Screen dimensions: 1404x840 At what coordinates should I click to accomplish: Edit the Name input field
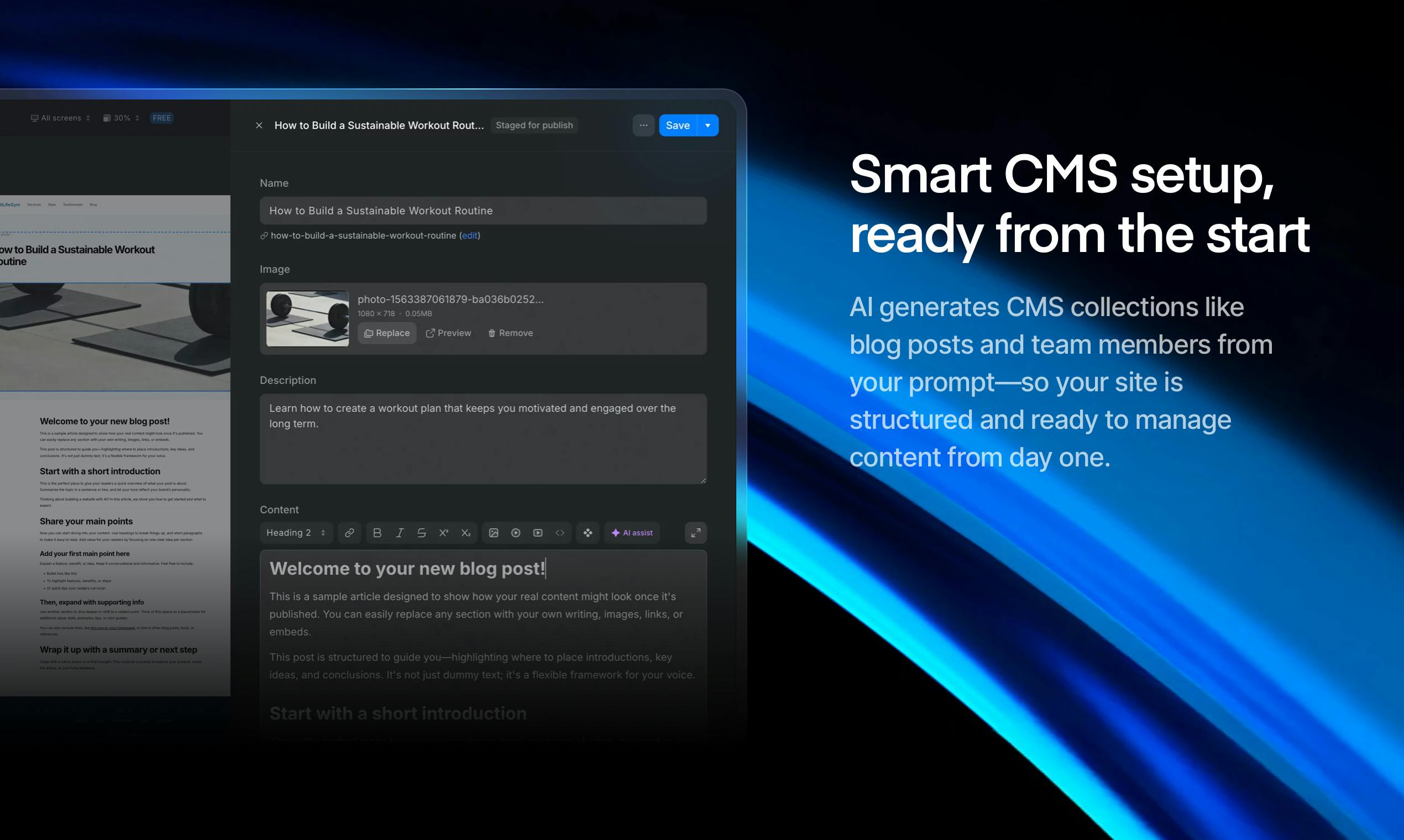[483, 211]
